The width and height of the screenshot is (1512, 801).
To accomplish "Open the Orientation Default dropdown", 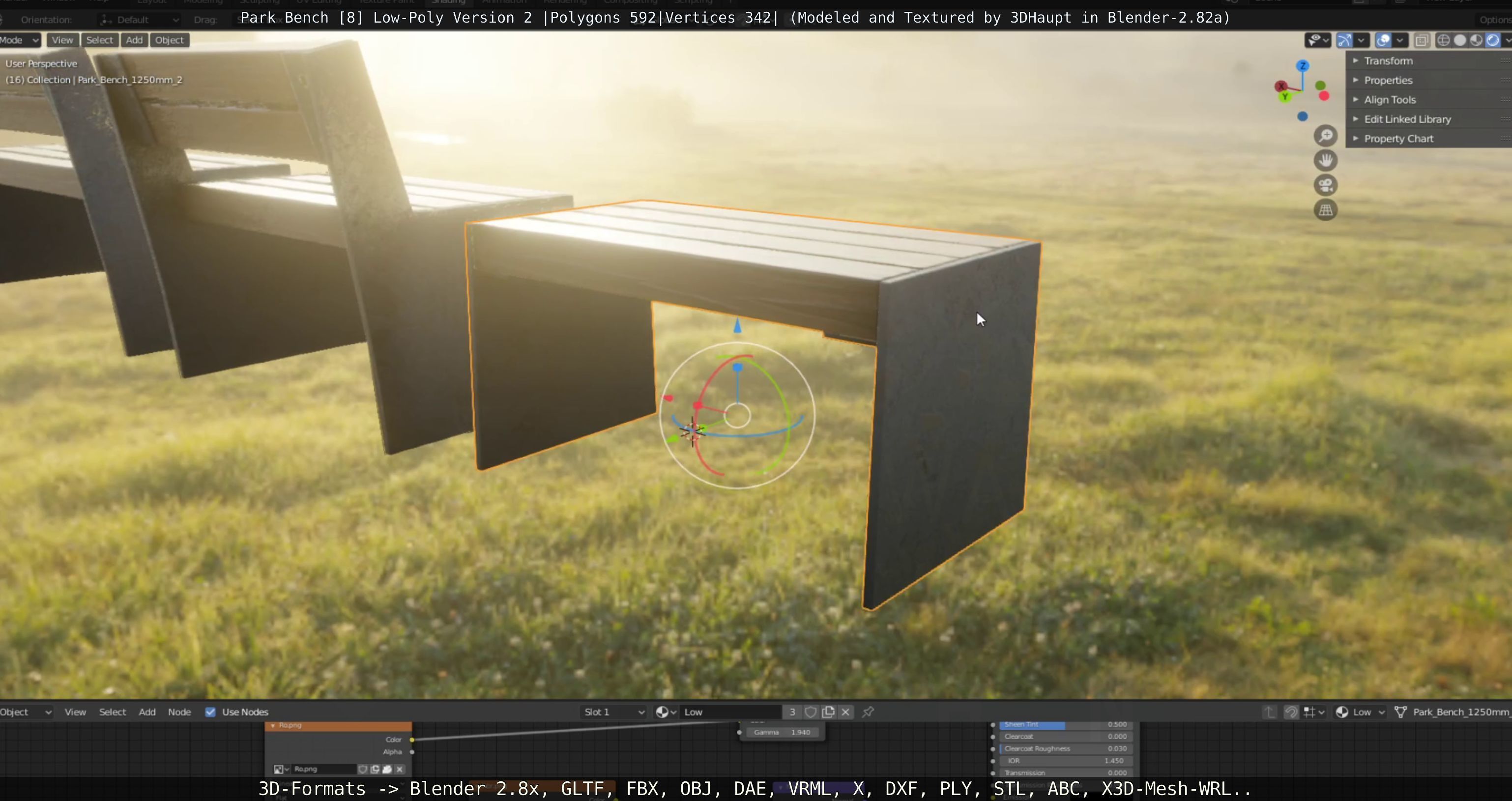I will pos(139,19).
